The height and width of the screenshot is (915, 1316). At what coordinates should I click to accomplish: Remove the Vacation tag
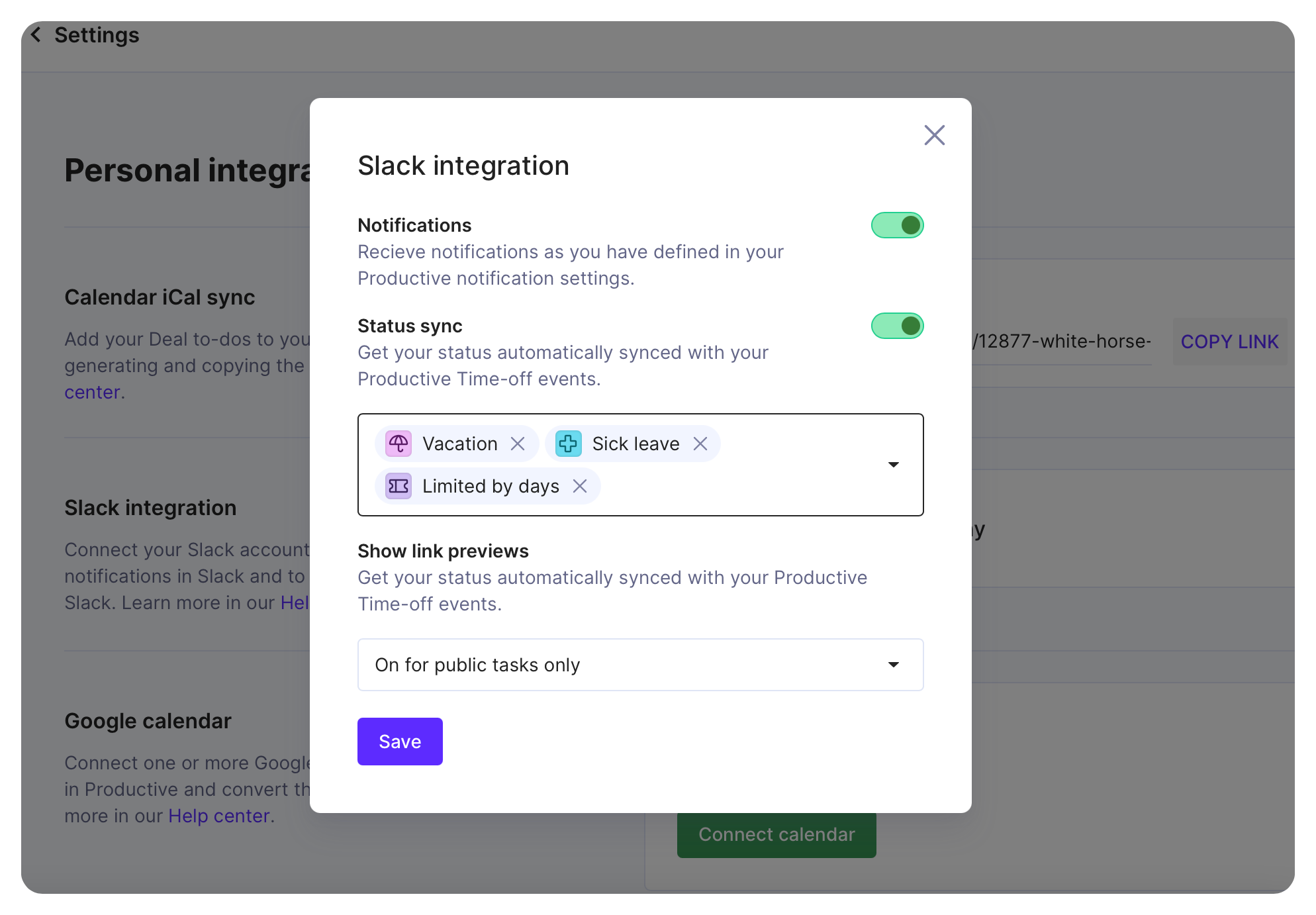518,444
